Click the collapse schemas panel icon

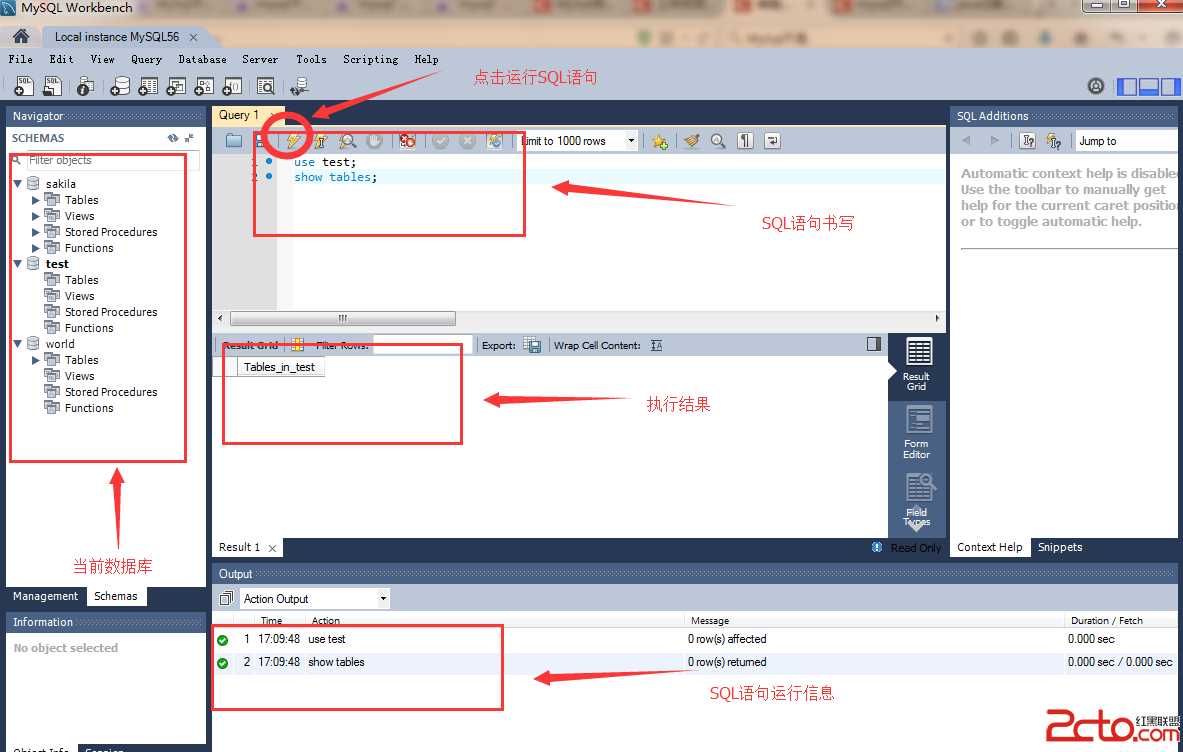pos(189,138)
